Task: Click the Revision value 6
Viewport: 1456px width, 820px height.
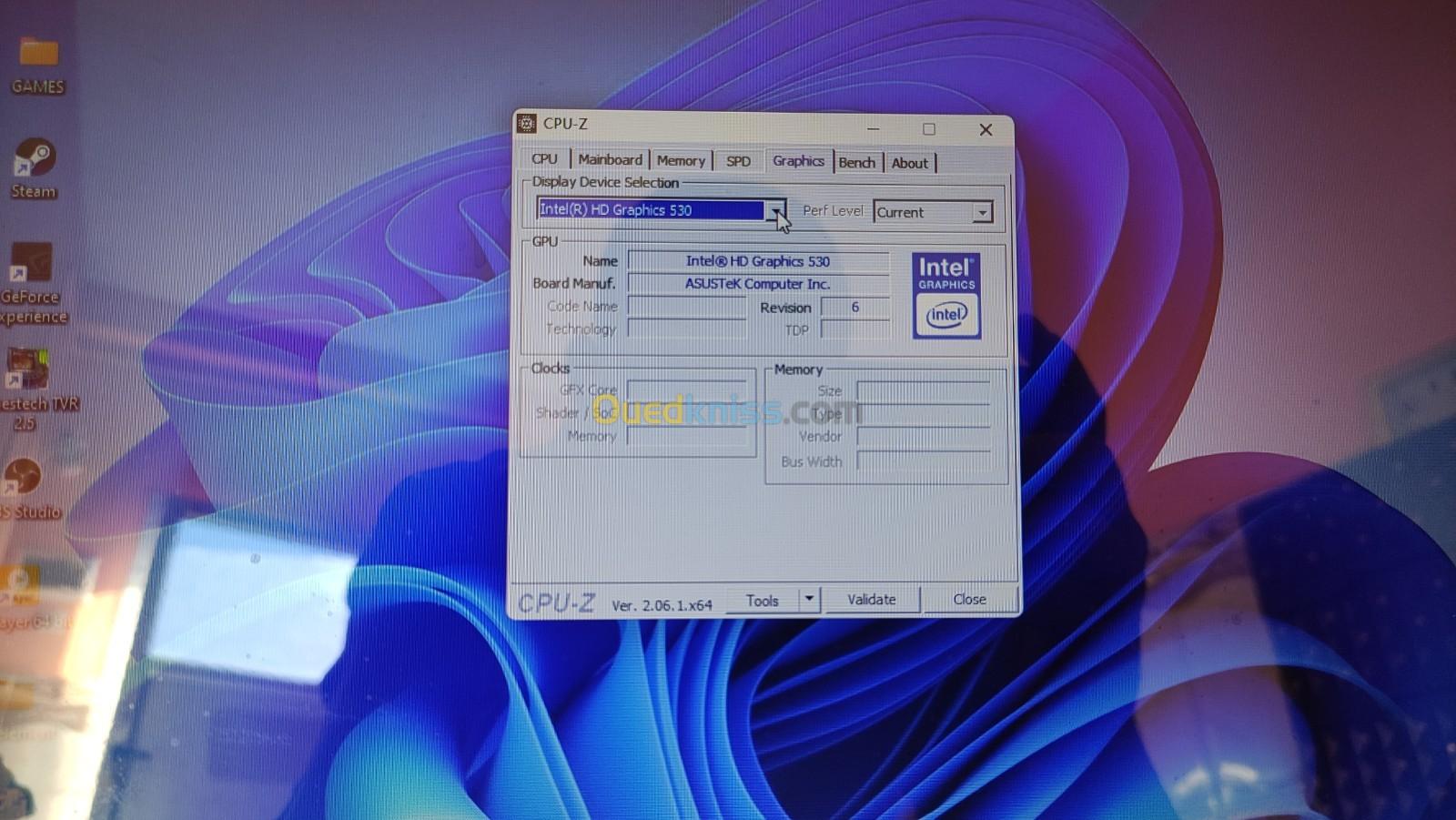Action: click(854, 308)
